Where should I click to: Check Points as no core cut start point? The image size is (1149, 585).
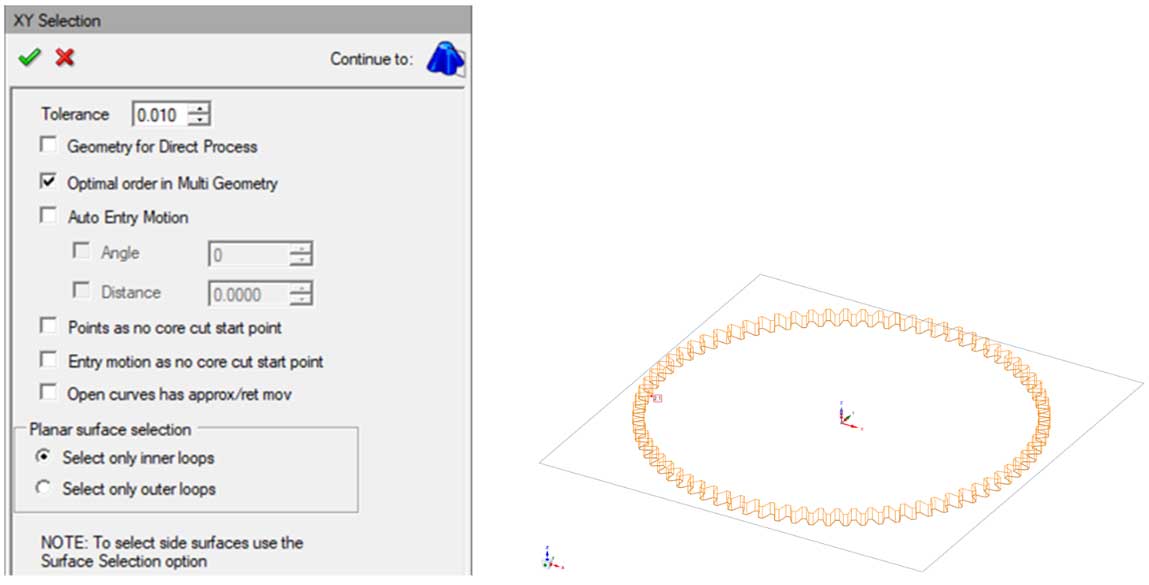point(48,327)
